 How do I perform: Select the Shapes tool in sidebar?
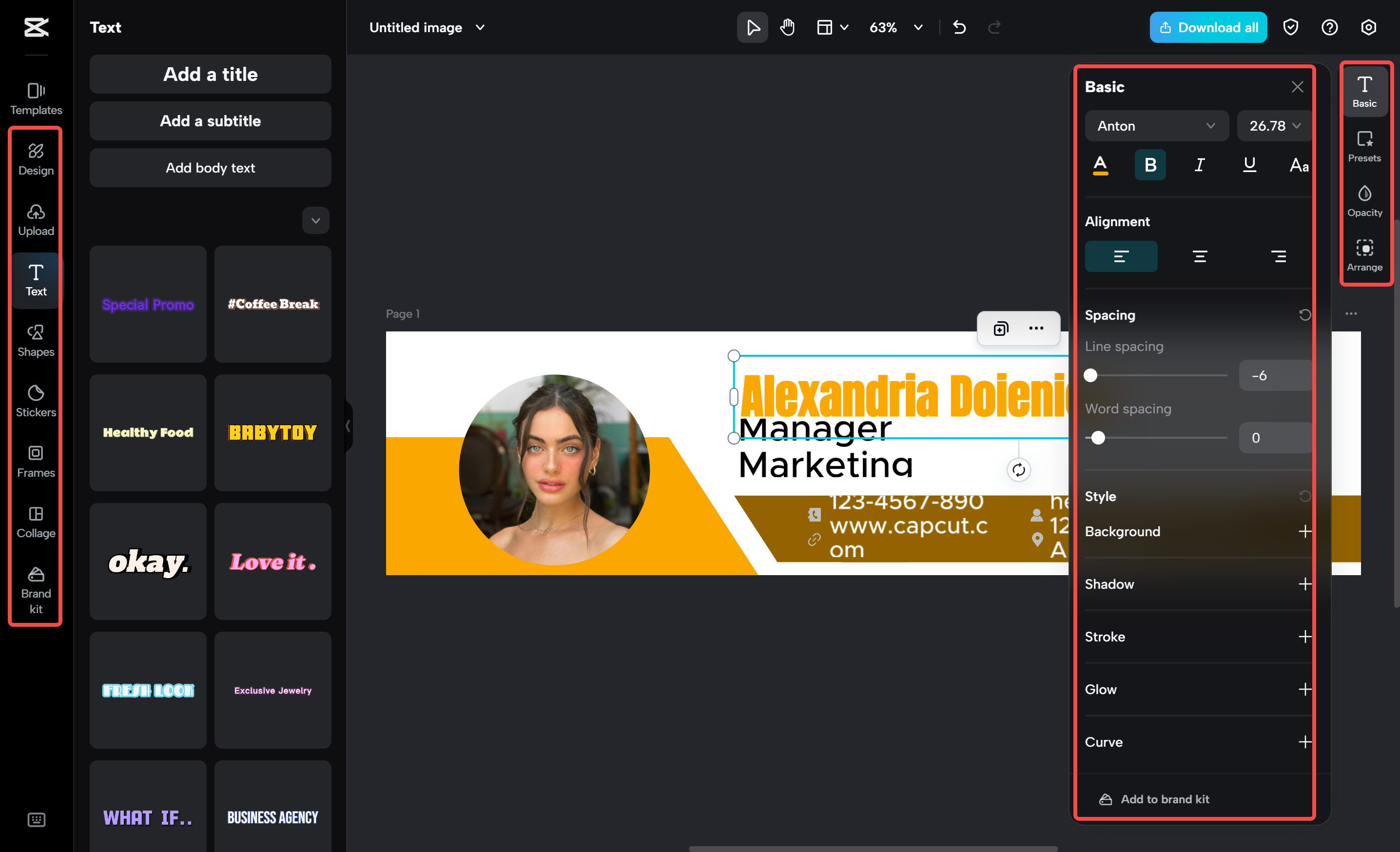coord(35,340)
